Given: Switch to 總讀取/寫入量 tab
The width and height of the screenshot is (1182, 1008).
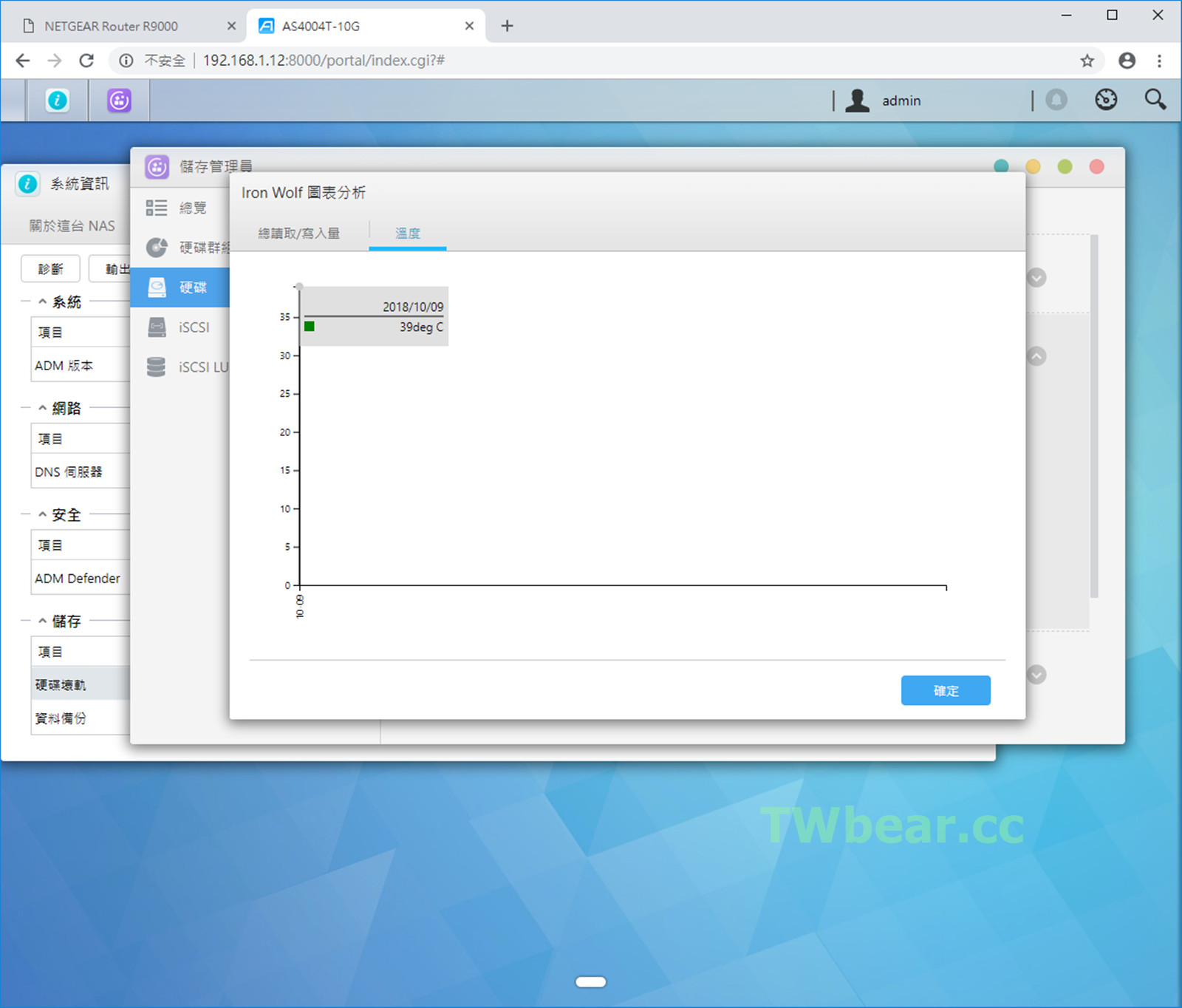Looking at the screenshot, I should pos(298,234).
